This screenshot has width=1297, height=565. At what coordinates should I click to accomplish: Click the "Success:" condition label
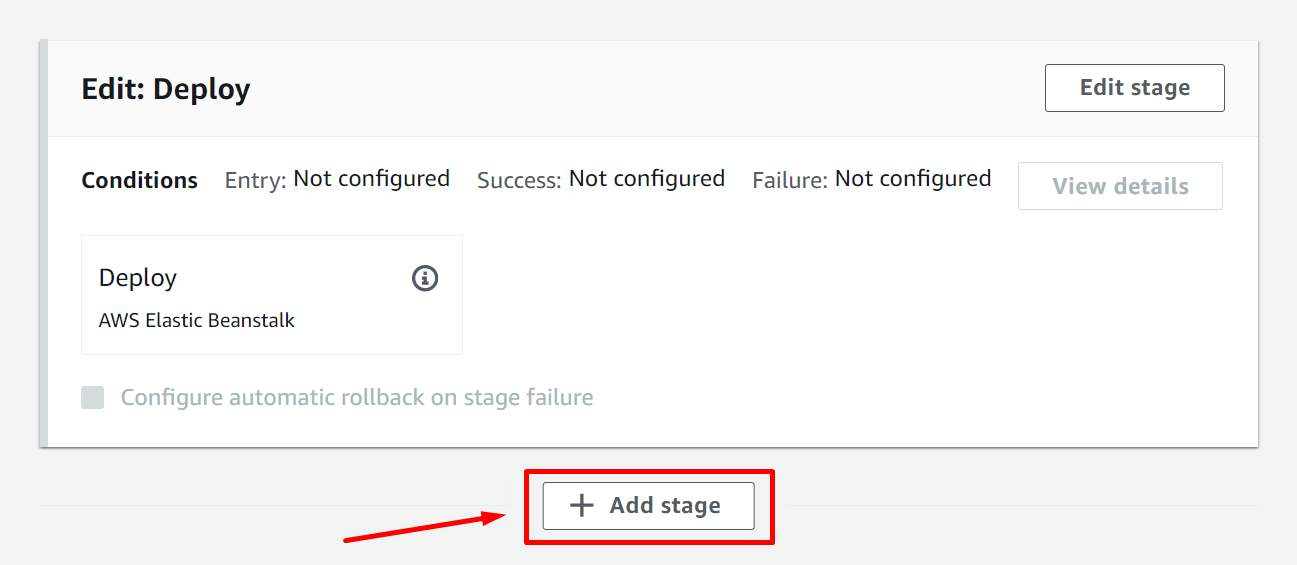click(x=519, y=180)
